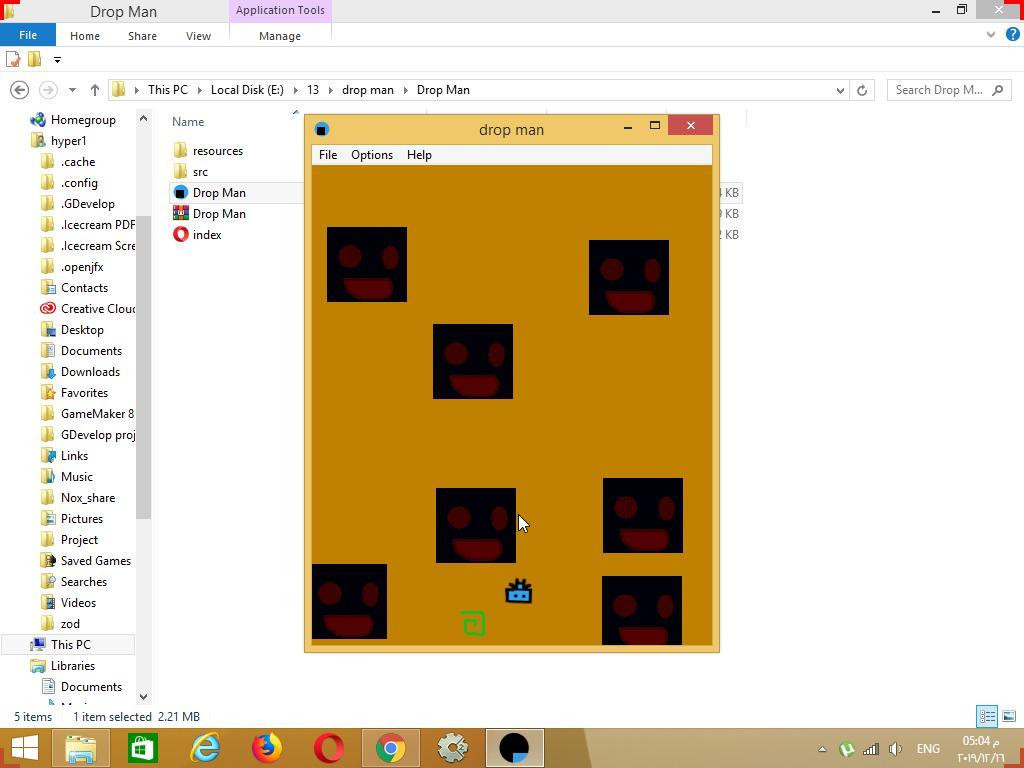Expand the ribbon with the chevron

coord(991,35)
